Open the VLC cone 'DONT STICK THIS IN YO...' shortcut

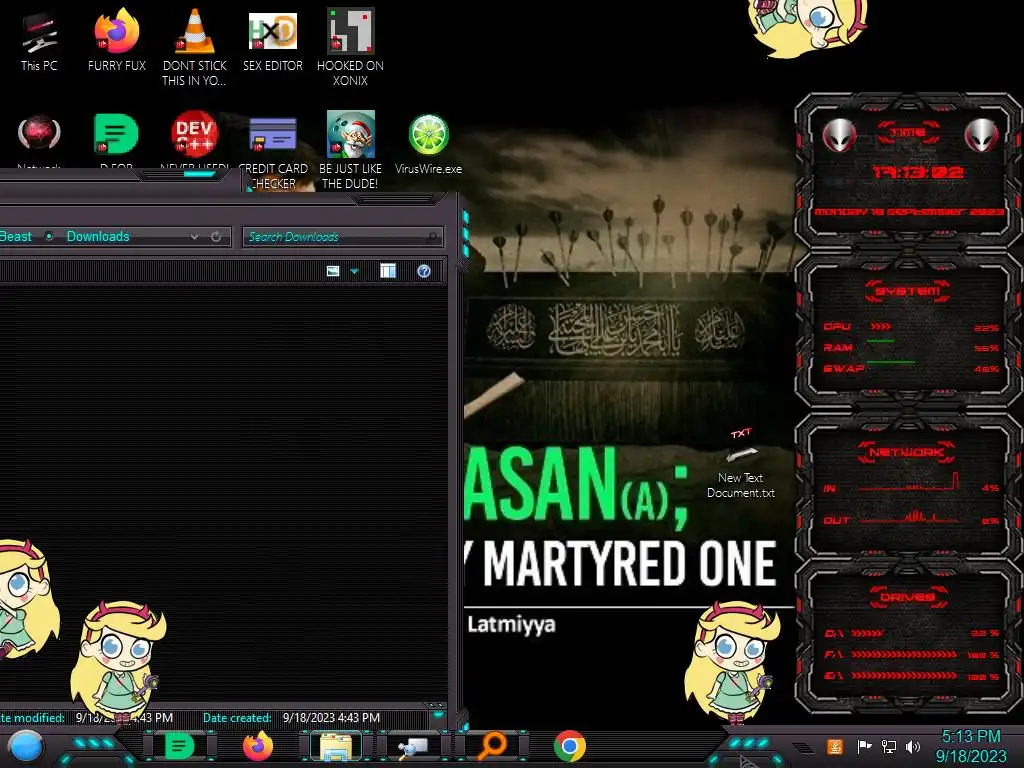tap(195, 47)
